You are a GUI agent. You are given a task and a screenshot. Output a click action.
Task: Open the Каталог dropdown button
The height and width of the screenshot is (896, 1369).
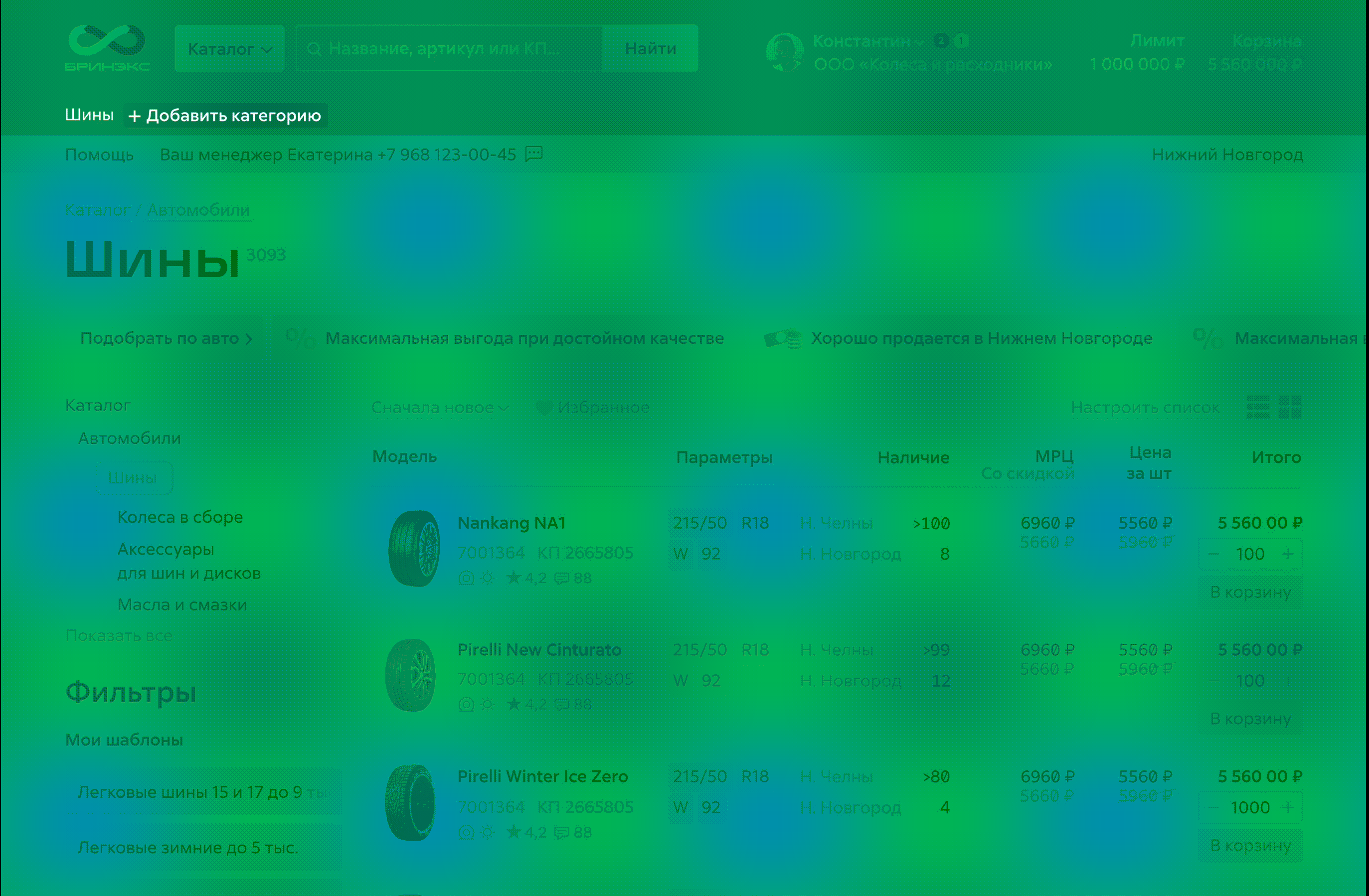pos(229,49)
